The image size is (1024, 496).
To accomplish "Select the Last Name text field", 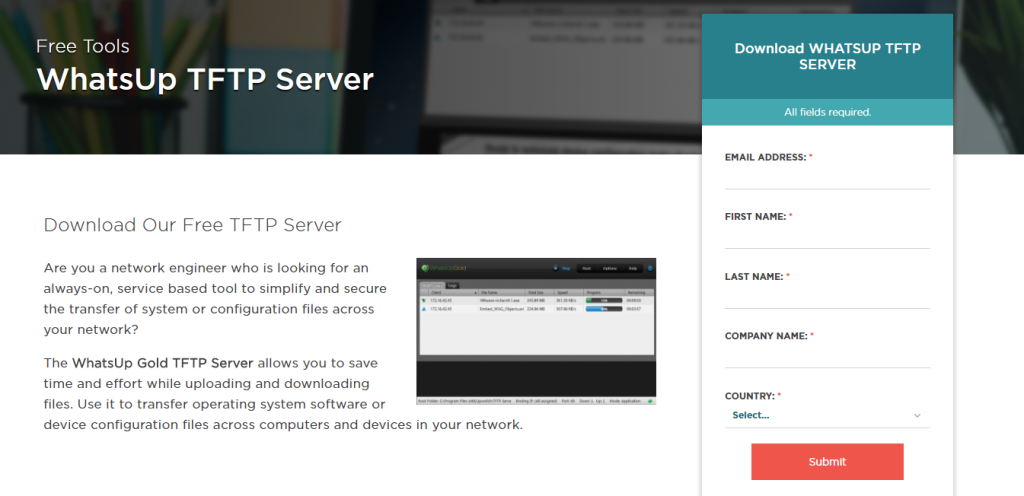I will (x=827, y=297).
